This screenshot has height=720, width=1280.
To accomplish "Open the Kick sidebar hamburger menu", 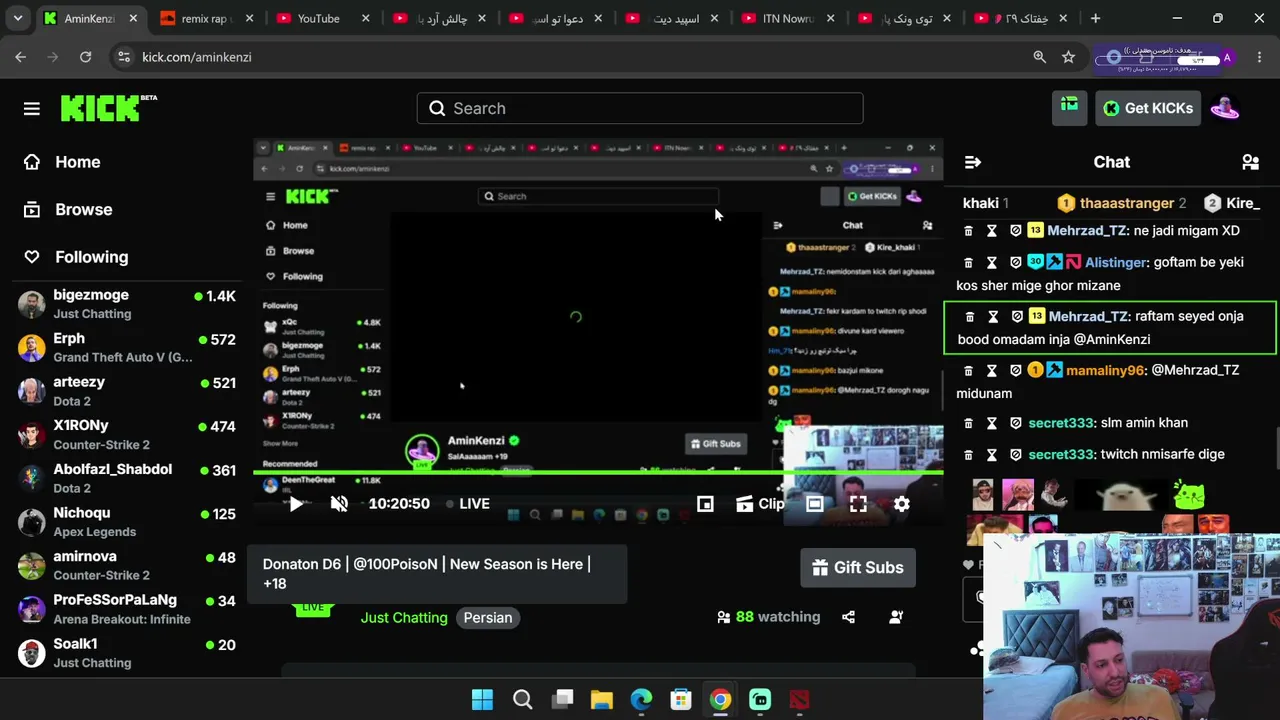I will (x=32, y=108).
